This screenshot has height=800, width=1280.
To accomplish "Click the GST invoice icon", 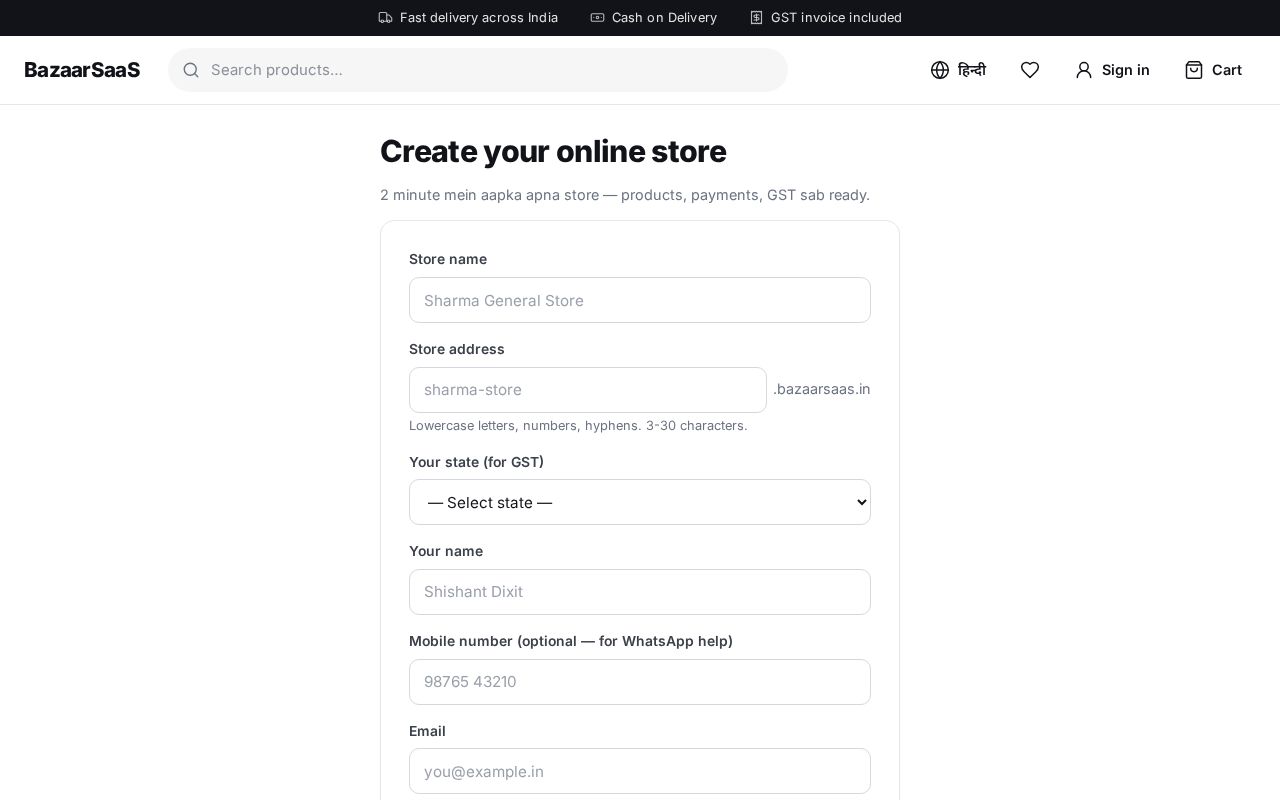I will pyautogui.click(x=756, y=17).
